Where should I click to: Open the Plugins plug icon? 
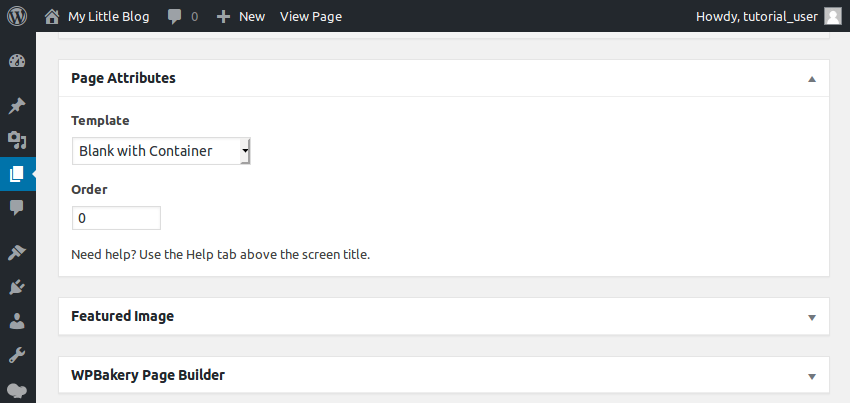point(17,286)
